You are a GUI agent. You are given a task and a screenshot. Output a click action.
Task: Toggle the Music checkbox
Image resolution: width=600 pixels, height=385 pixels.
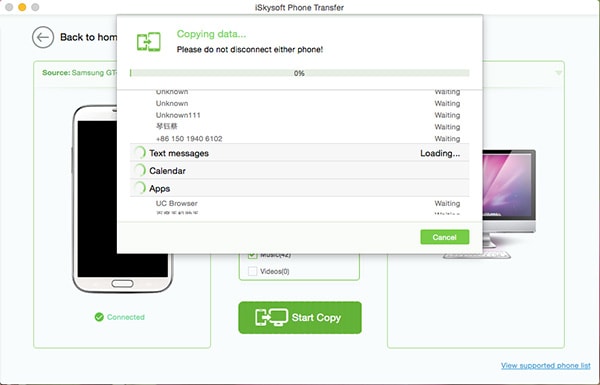252,256
